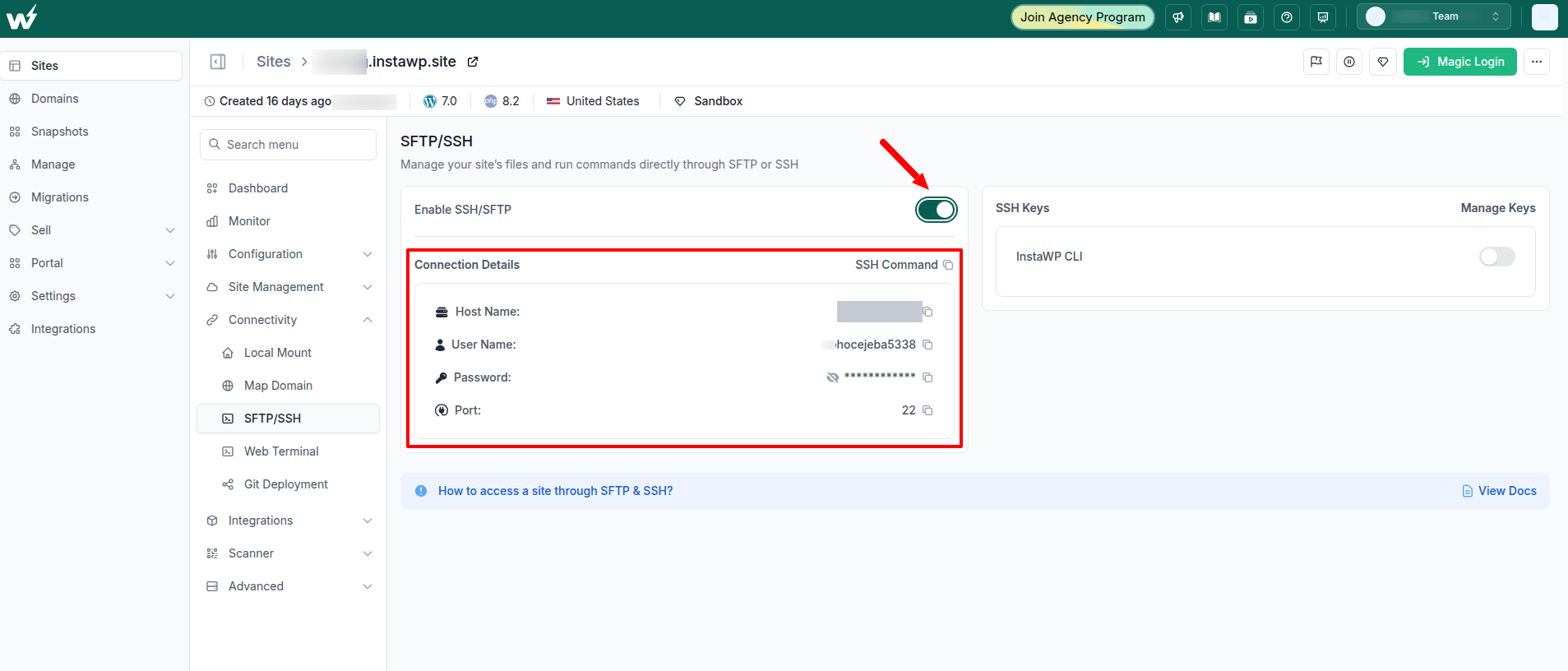This screenshot has height=671, width=1568.
Task: Expand the Configuration menu section
Action: click(288, 254)
